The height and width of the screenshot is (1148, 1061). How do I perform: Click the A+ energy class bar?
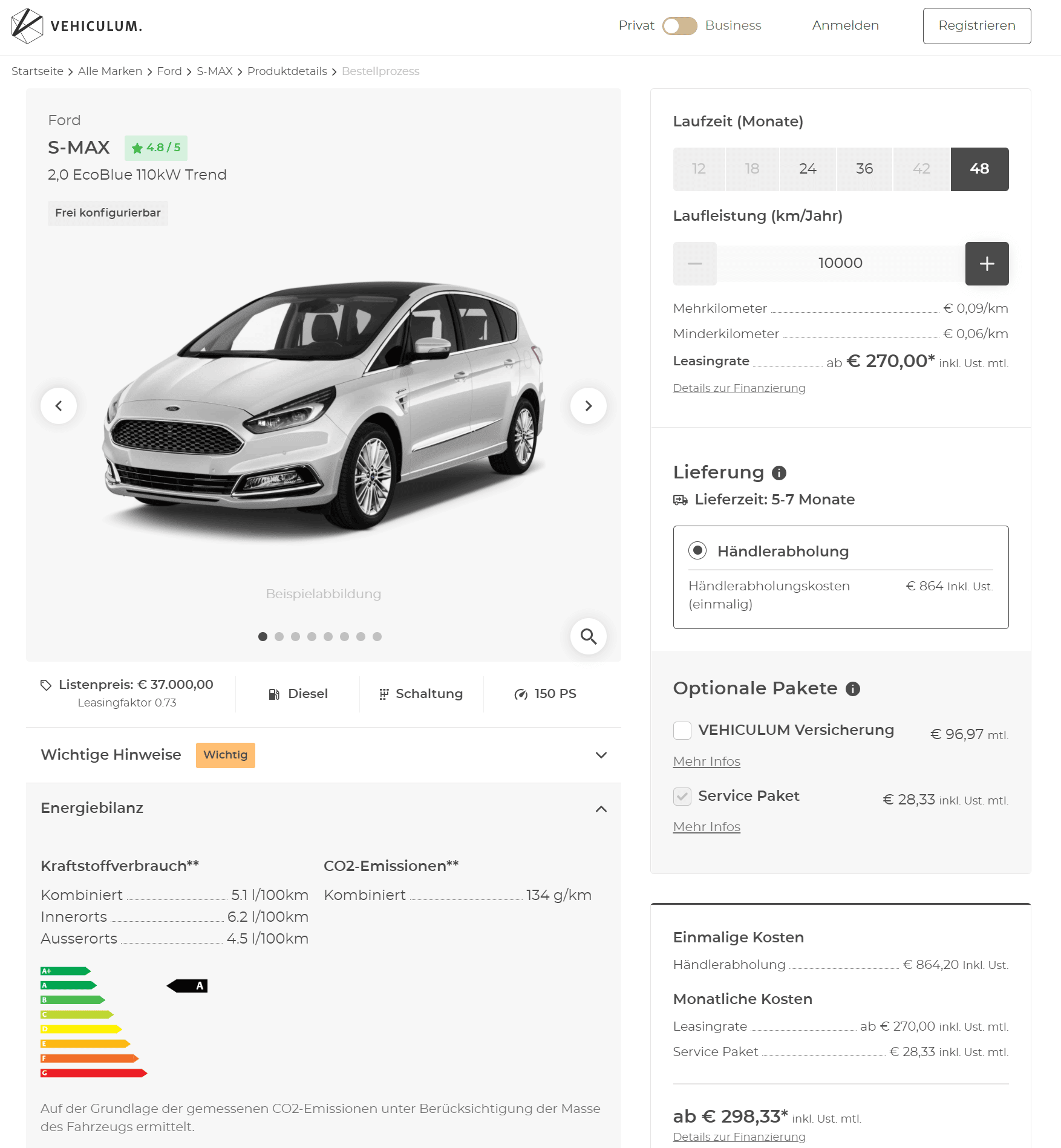click(65, 971)
